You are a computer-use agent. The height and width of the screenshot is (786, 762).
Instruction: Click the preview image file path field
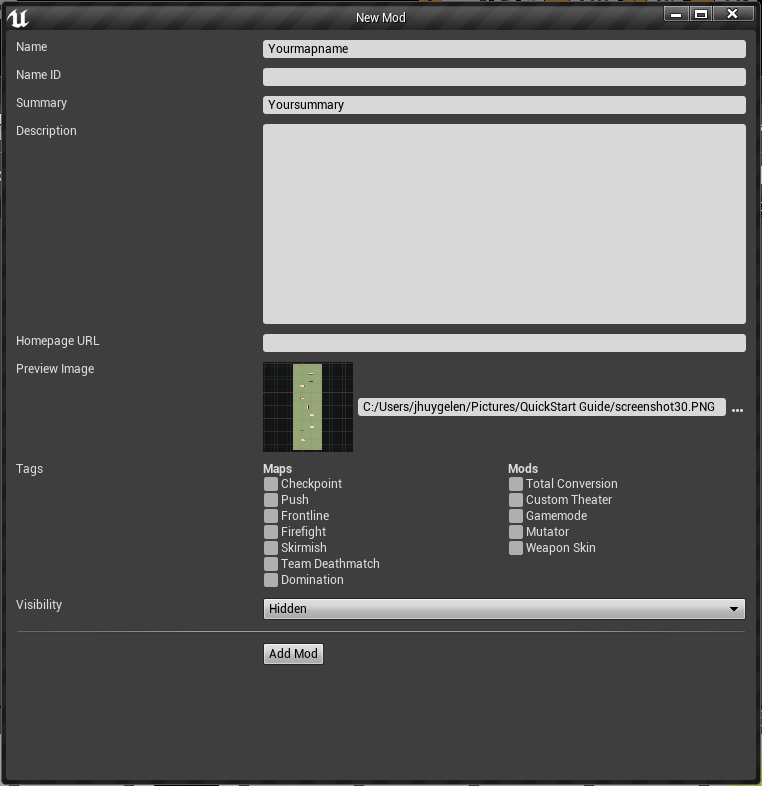(541, 407)
